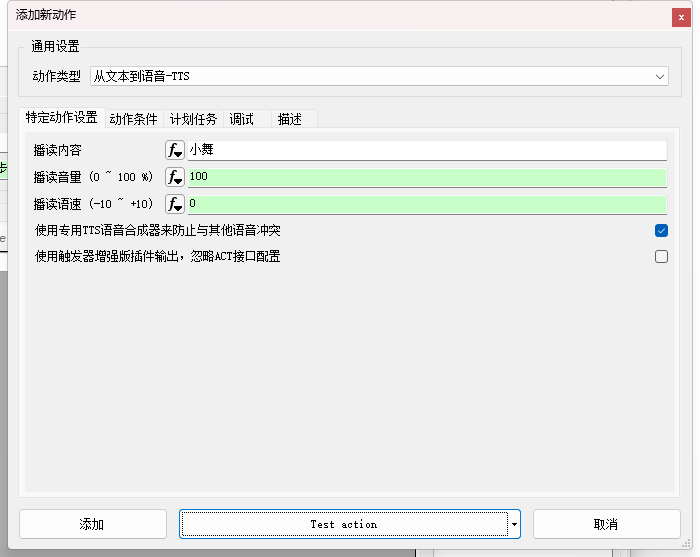Click the 播读语速 (-10 ~ +10) label
700x557 pixels.
pos(93,204)
